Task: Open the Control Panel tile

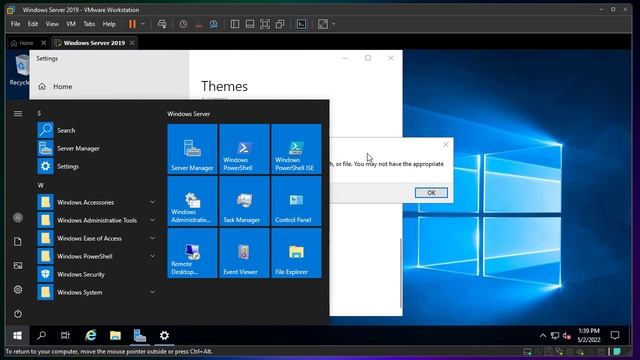Action: [296, 201]
